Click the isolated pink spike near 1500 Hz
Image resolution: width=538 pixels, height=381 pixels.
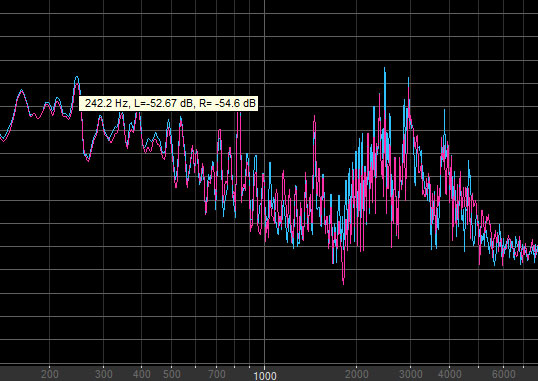point(314,117)
